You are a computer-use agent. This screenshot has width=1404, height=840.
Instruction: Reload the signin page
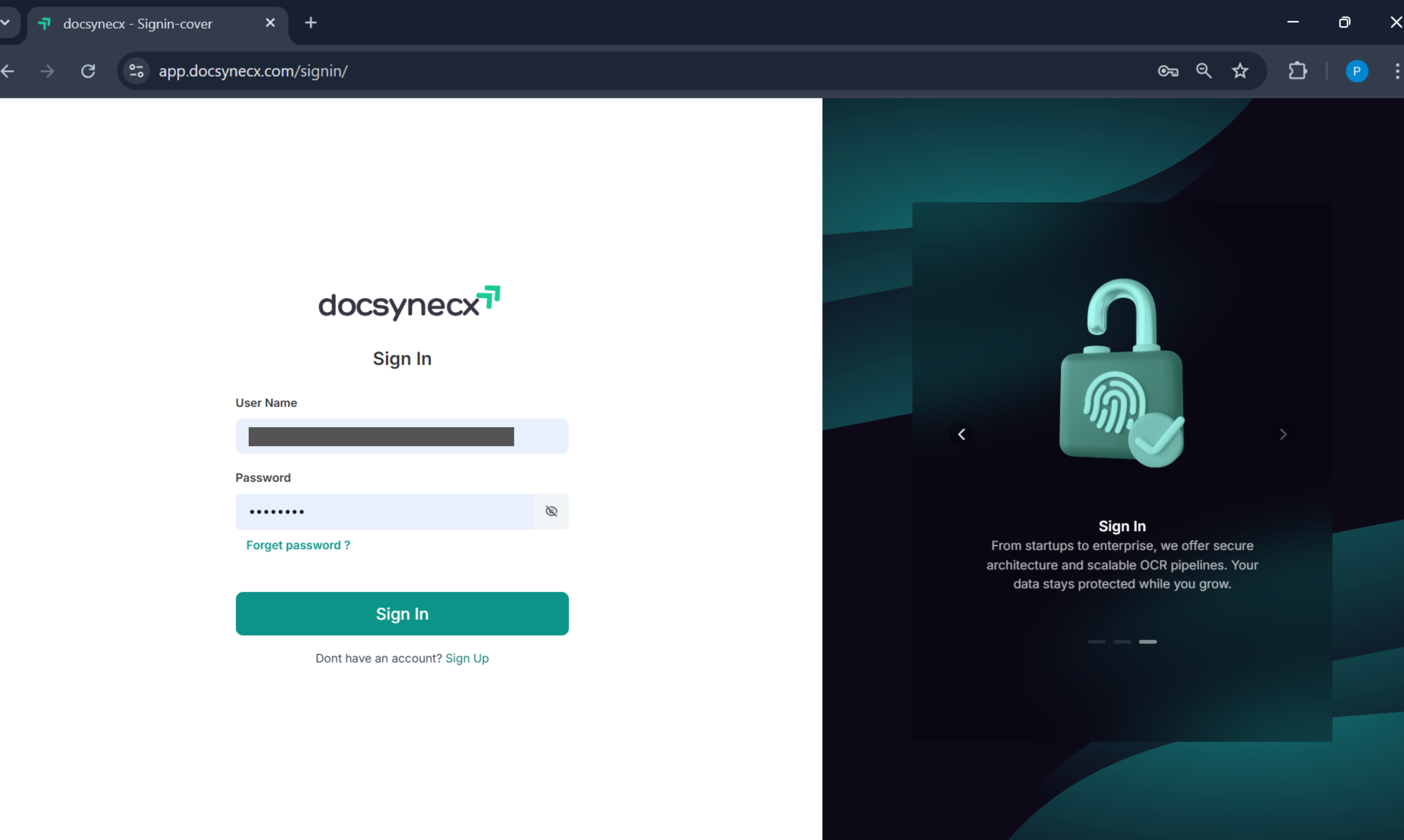(88, 71)
